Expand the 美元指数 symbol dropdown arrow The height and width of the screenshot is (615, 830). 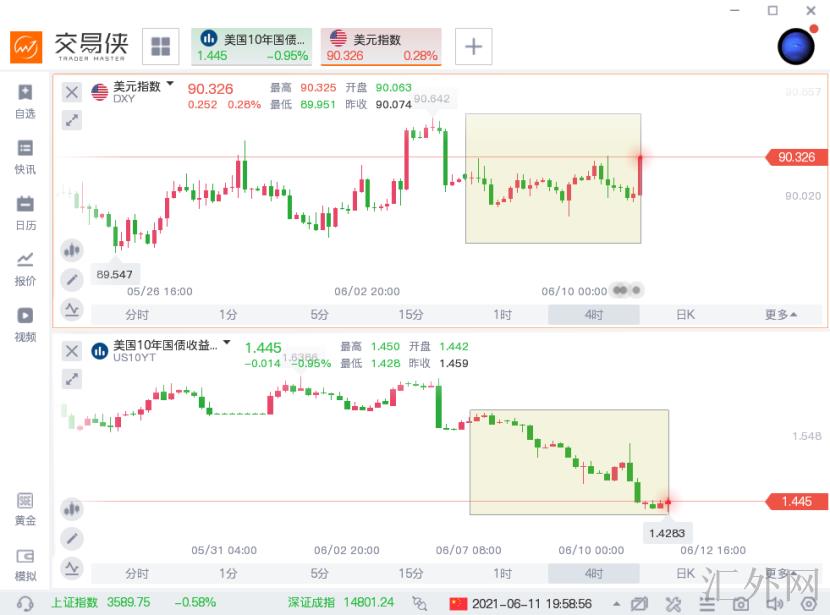pyautogui.click(x=168, y=85)
